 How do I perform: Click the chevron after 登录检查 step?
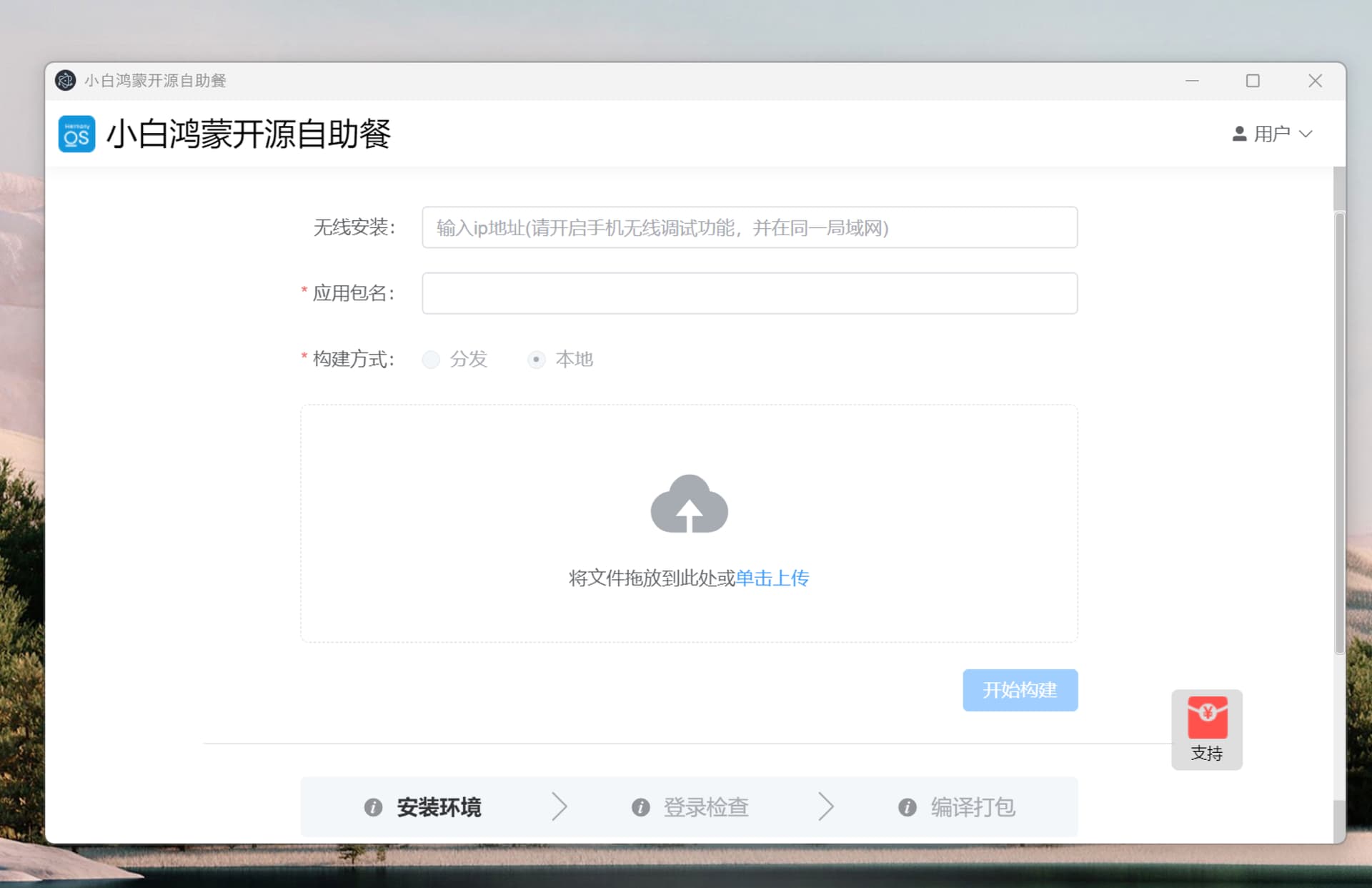(x=826, y=806)
